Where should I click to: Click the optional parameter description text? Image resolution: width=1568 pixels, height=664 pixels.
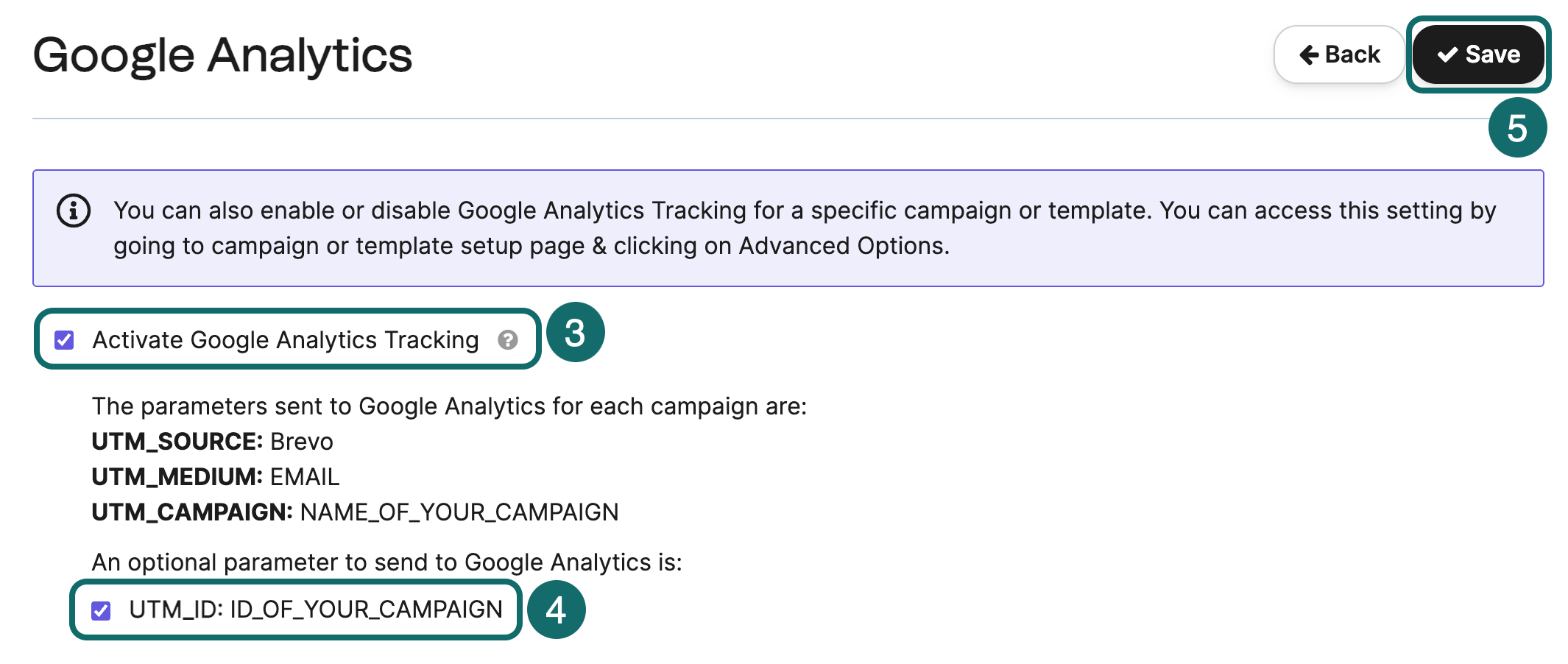(388, 562)
